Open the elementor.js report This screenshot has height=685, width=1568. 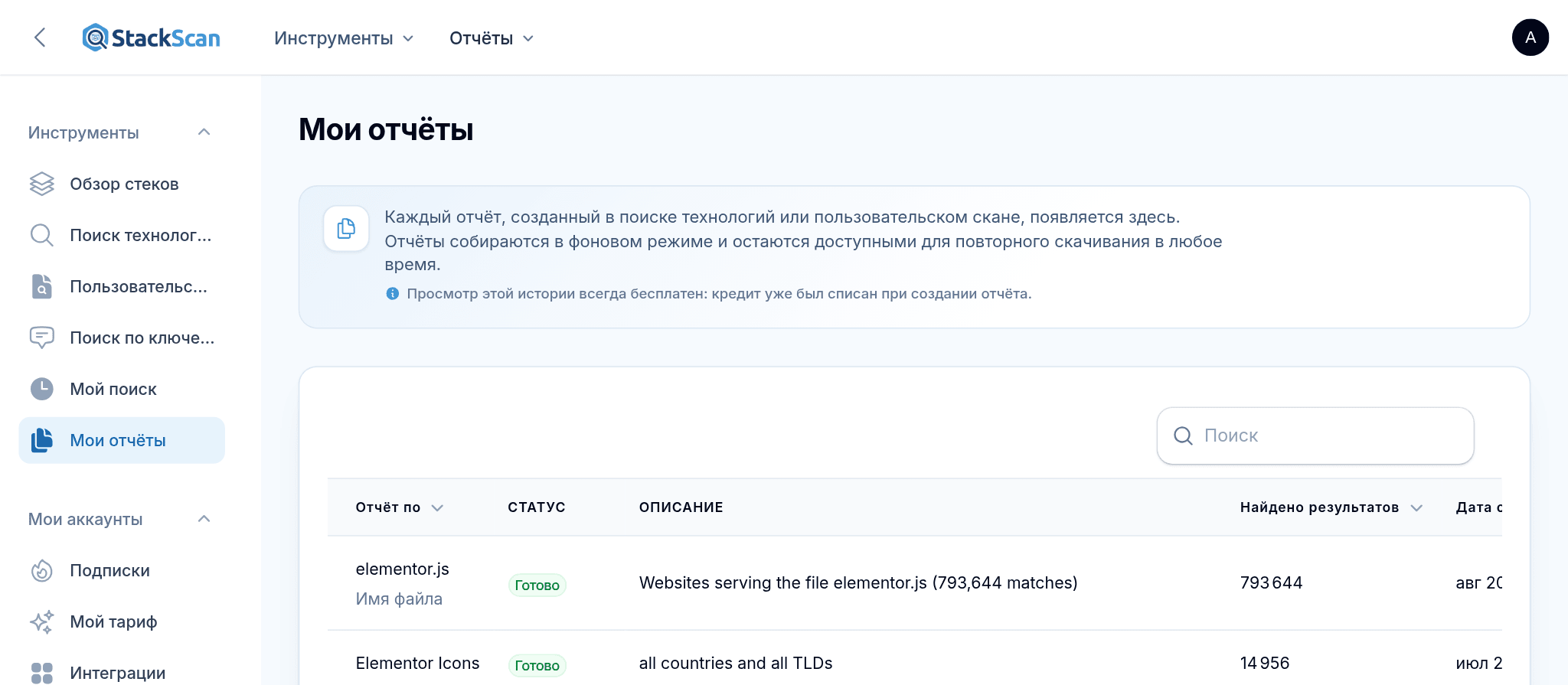(x=402, y=569)
